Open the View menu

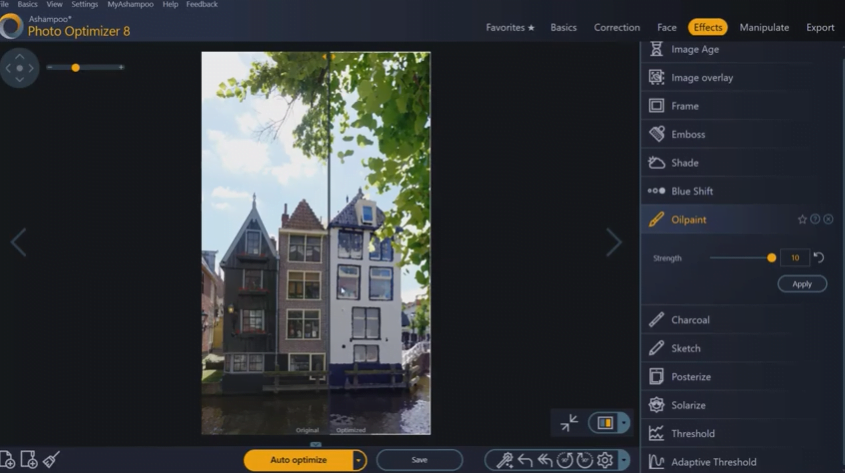click(x=54, y=4)
